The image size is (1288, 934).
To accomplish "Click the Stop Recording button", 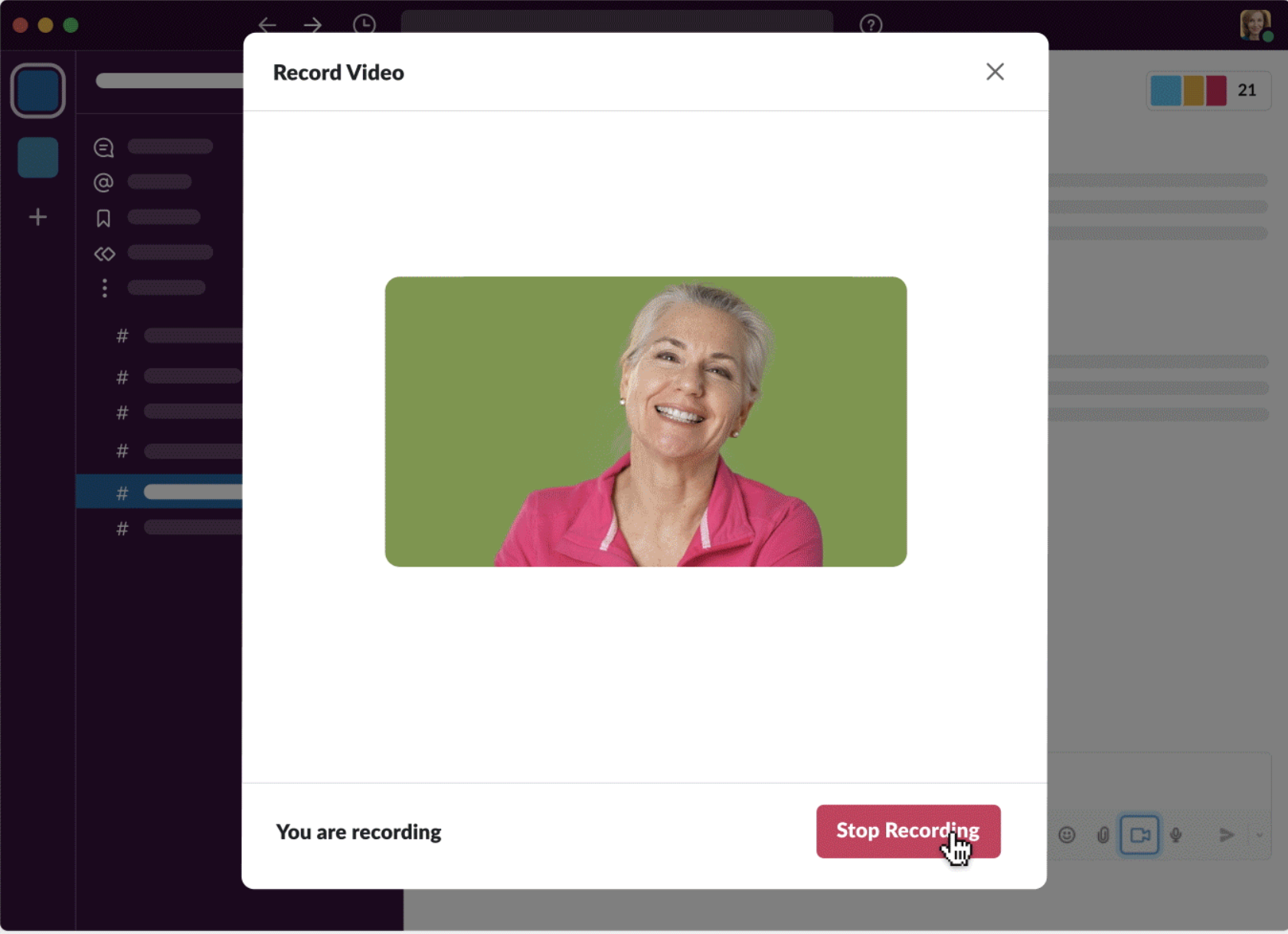I will pos(907,831).
